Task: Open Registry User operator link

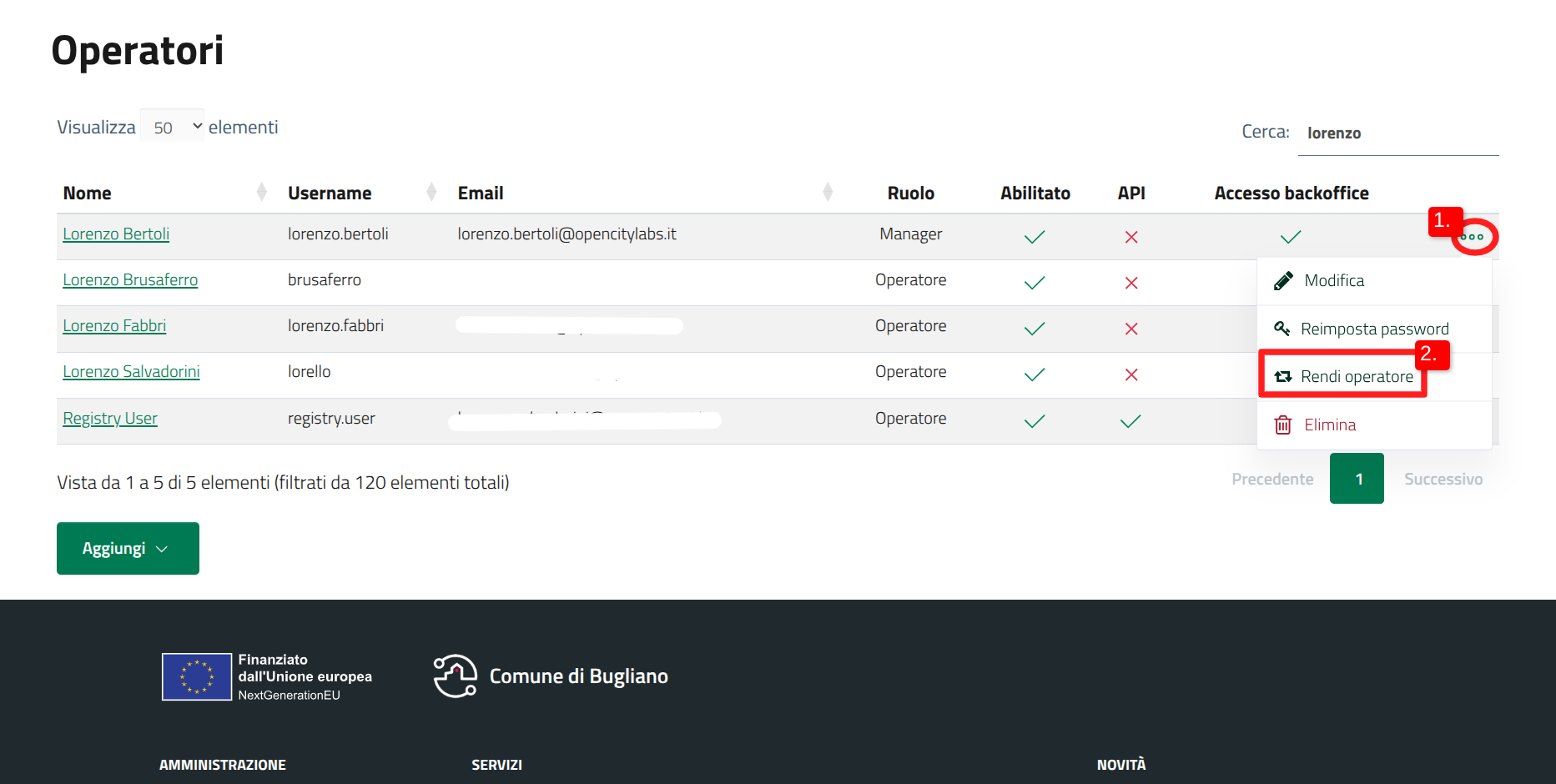Action: pos(110,418)
